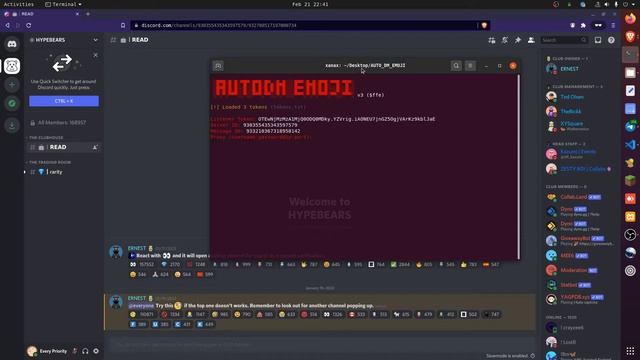Open the Terminal app menu in top bar
Viewport: 640px width, 360px height.
(x=63, y=4)
